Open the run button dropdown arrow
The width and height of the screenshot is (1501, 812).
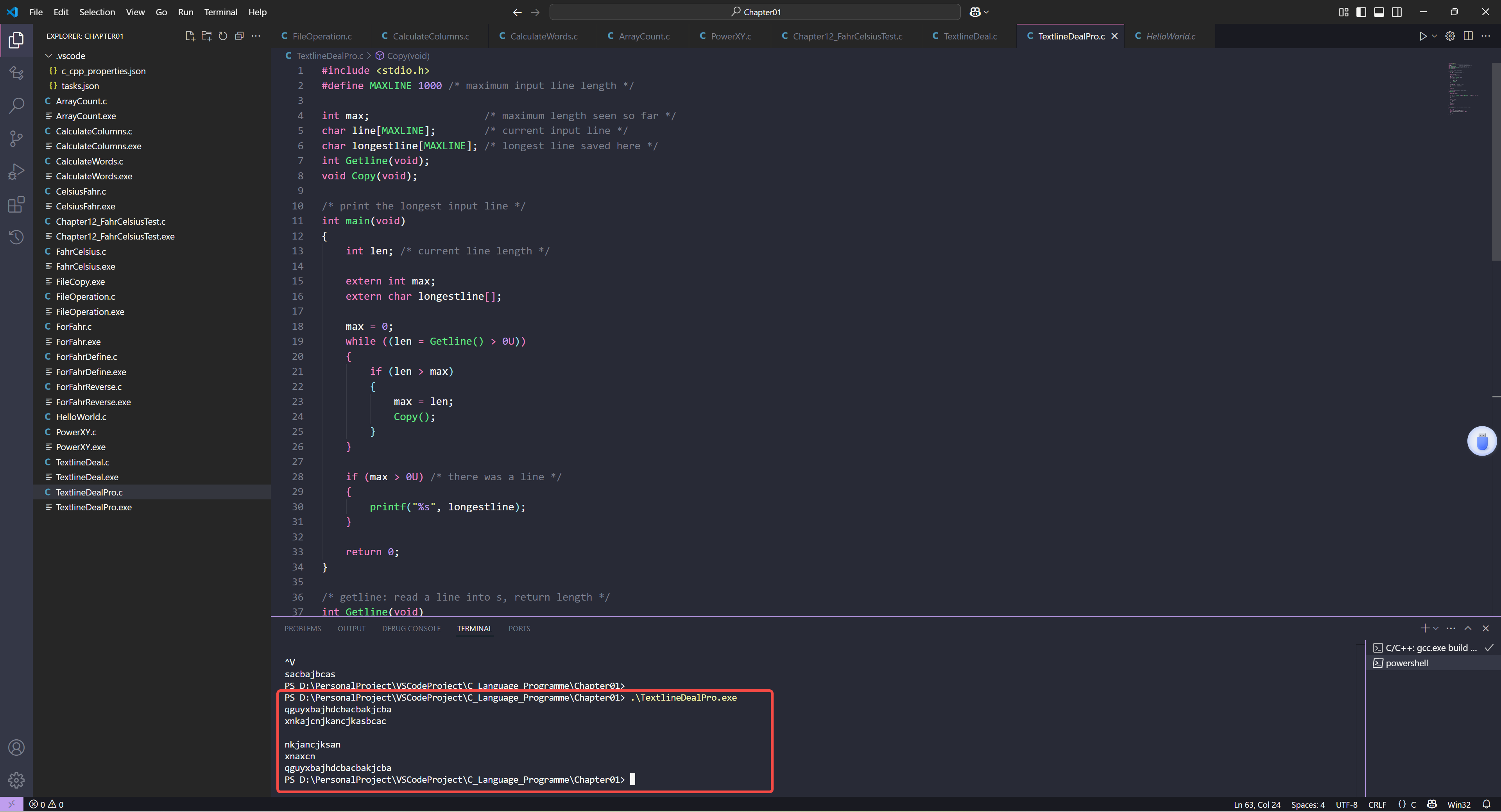click(1435, 36)
